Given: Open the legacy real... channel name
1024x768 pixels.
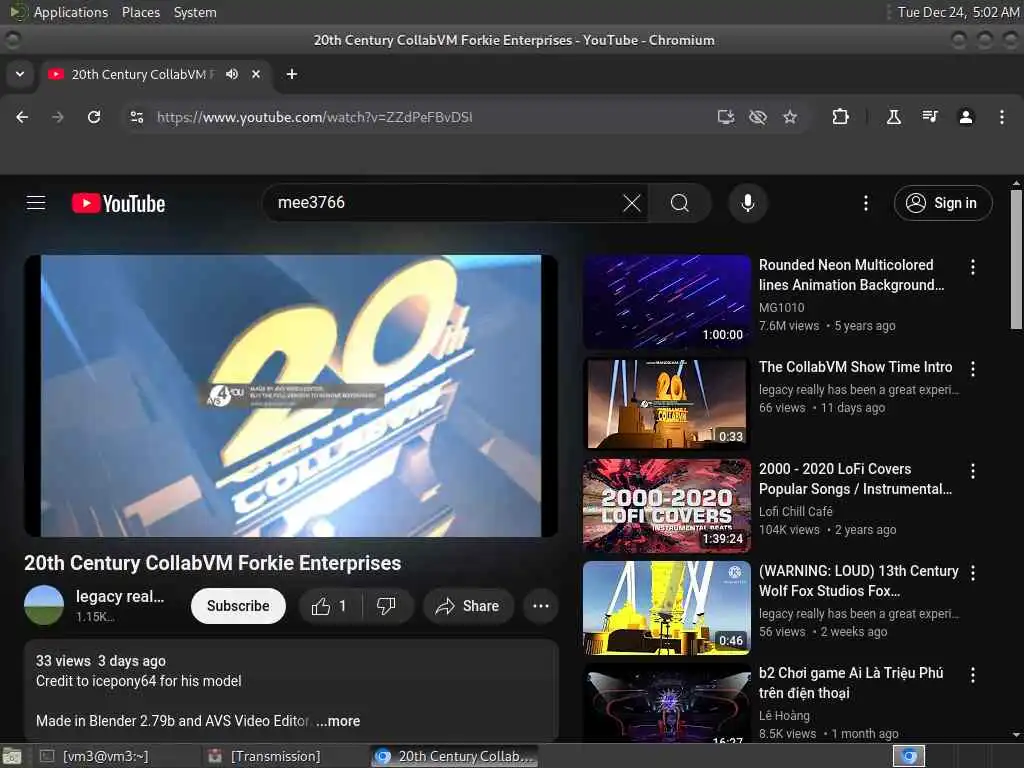Looking at the screenshot, I should point(120,596).
